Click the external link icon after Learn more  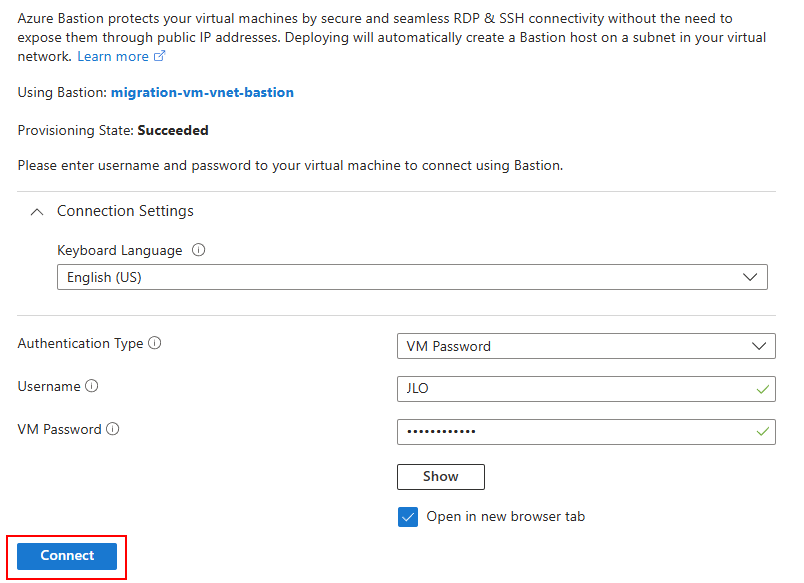click(159, 57)
